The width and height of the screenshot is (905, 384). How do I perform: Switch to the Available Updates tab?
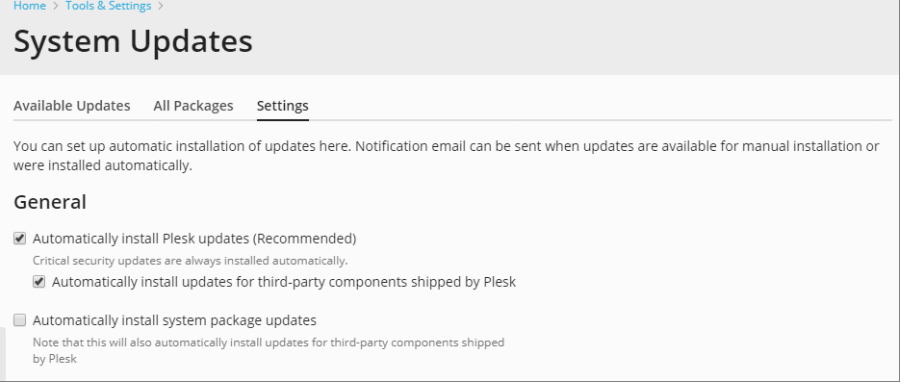(x=72, y=106)
